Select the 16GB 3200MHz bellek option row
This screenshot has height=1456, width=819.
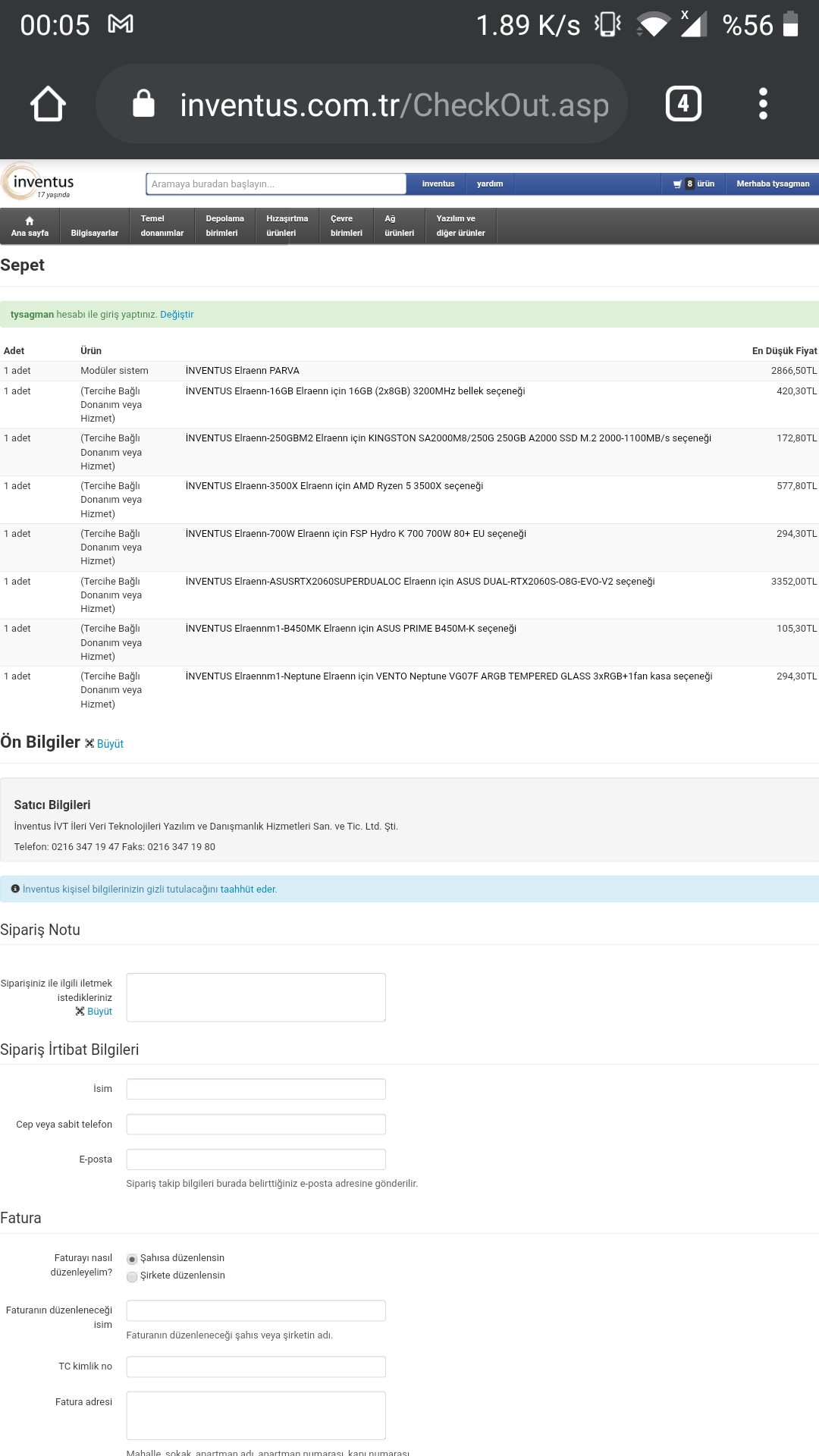pos(409,405)
